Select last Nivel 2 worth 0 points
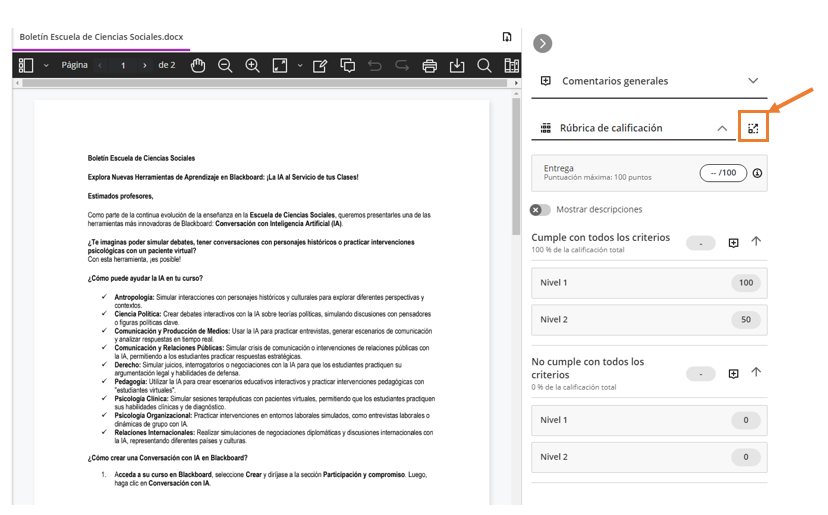Viewport: 828px width, 515px height. [650, 457]
